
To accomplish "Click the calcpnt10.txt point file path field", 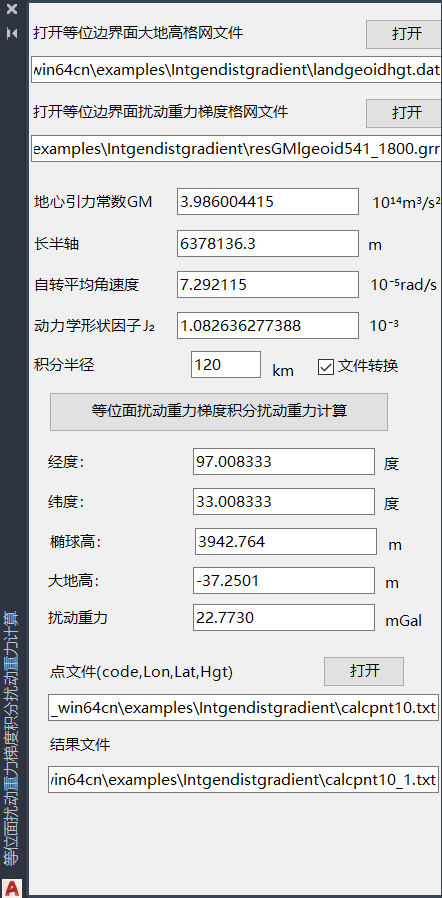I will 243,708.
